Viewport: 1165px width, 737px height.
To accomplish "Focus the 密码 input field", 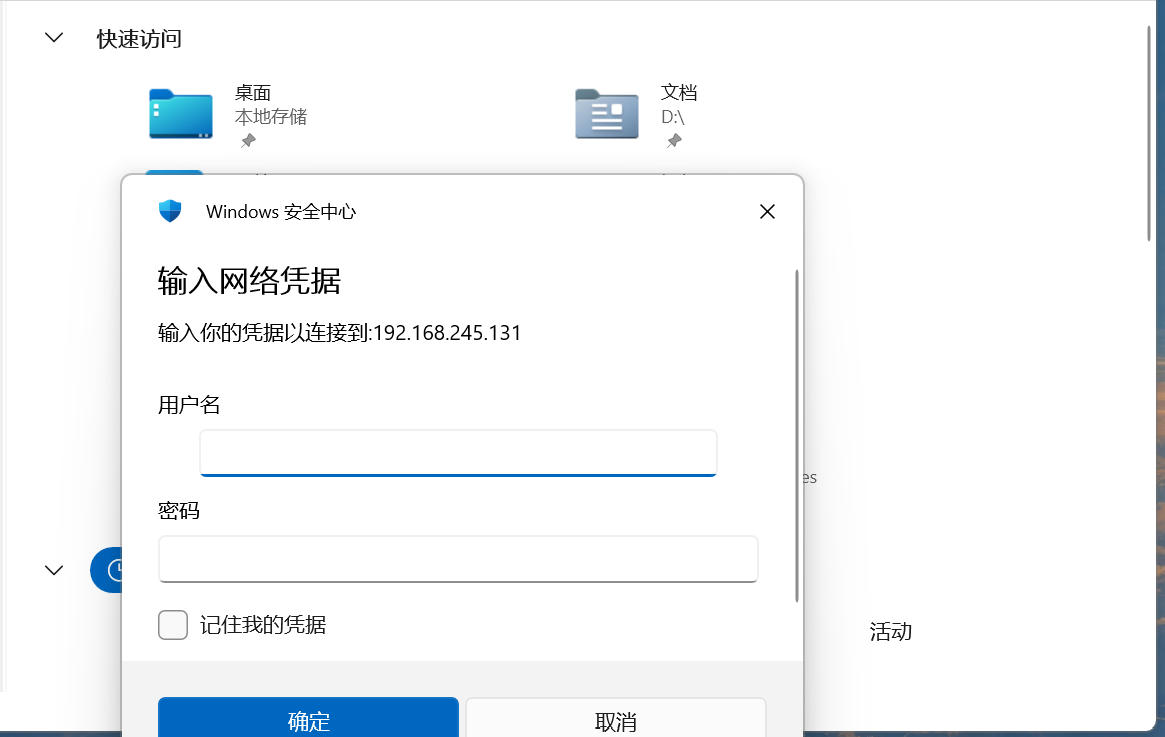I will 458,559.
